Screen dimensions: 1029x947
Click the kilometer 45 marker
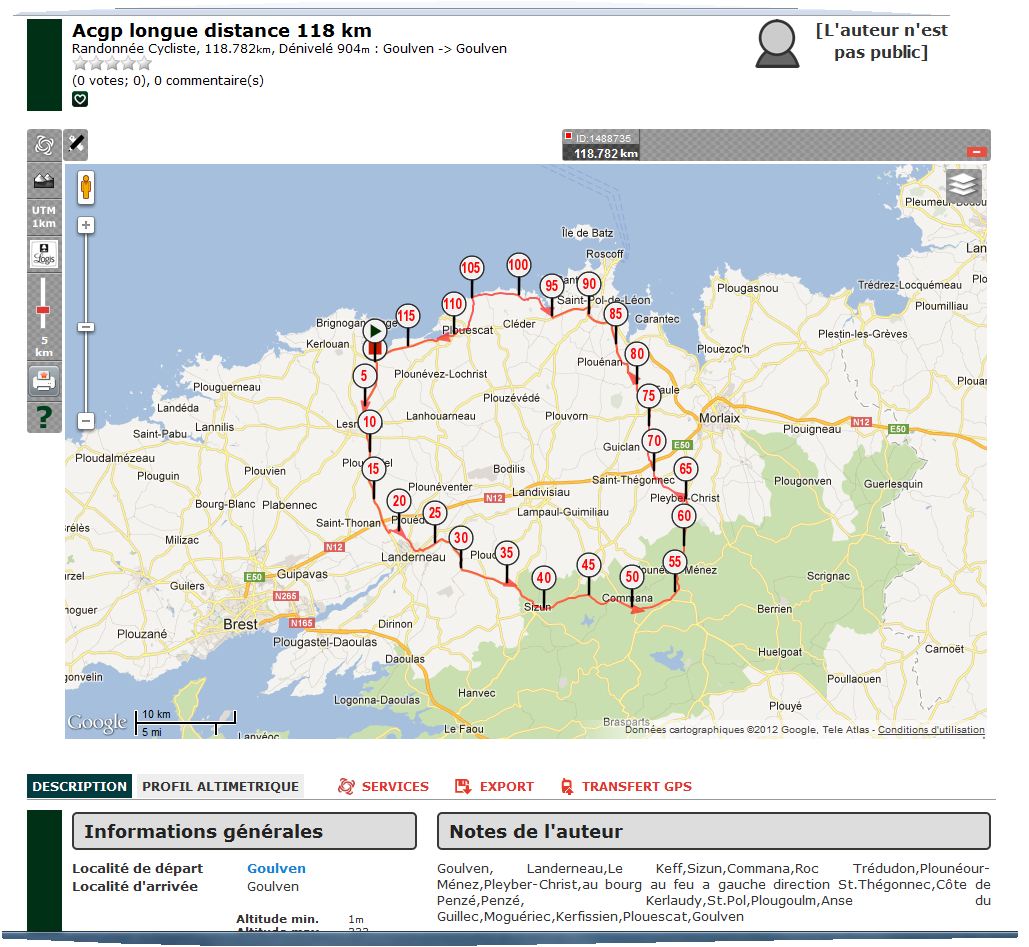point(589,565)
